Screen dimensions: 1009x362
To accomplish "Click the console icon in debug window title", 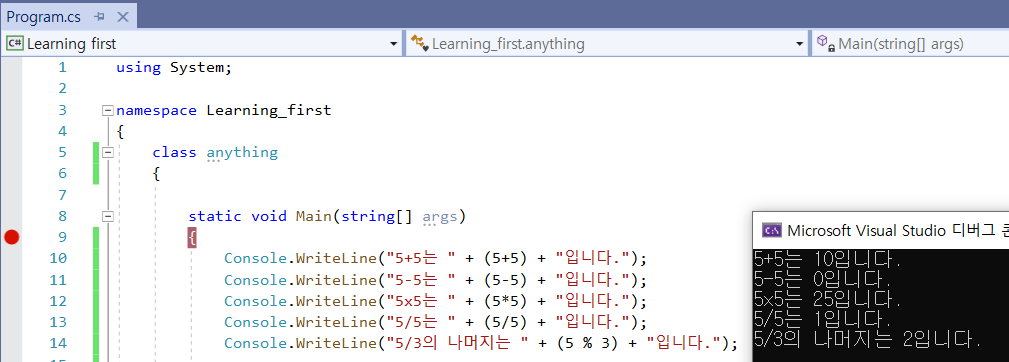I will click(772, 230).
